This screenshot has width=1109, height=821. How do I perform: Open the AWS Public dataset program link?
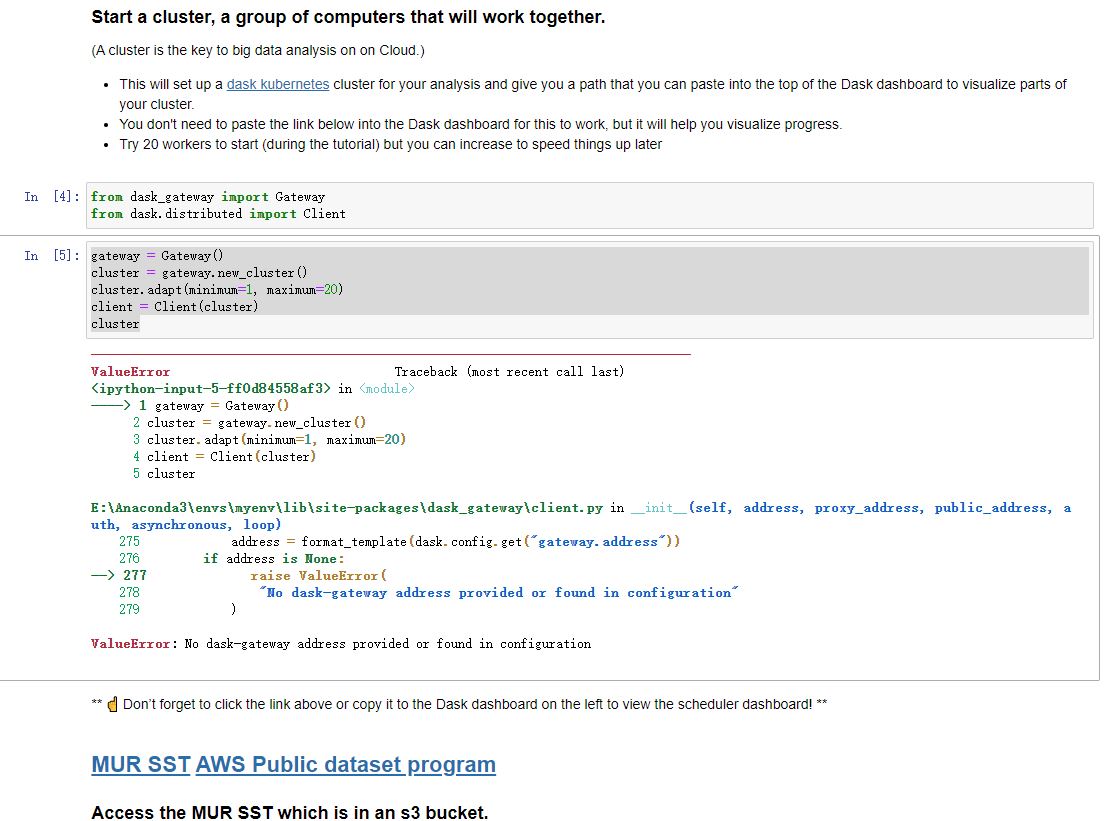click(345, 764)
